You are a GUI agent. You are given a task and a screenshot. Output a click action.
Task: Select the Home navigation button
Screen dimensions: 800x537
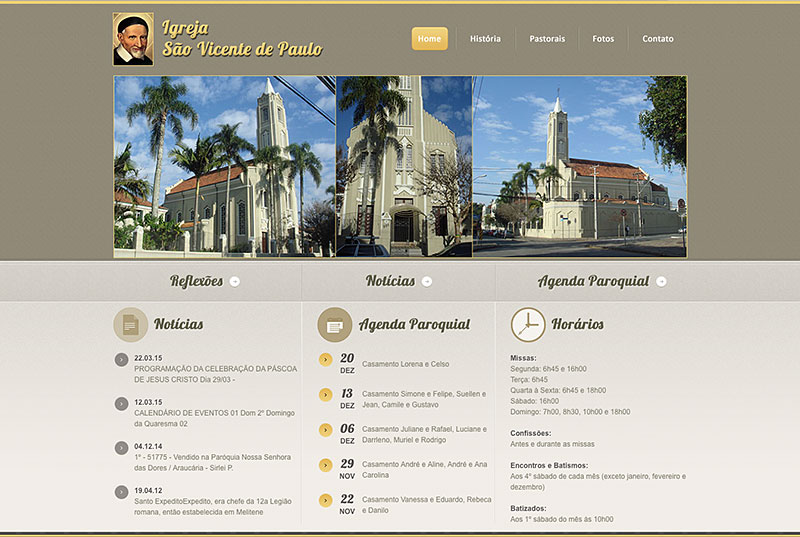(x=429, y=39)
